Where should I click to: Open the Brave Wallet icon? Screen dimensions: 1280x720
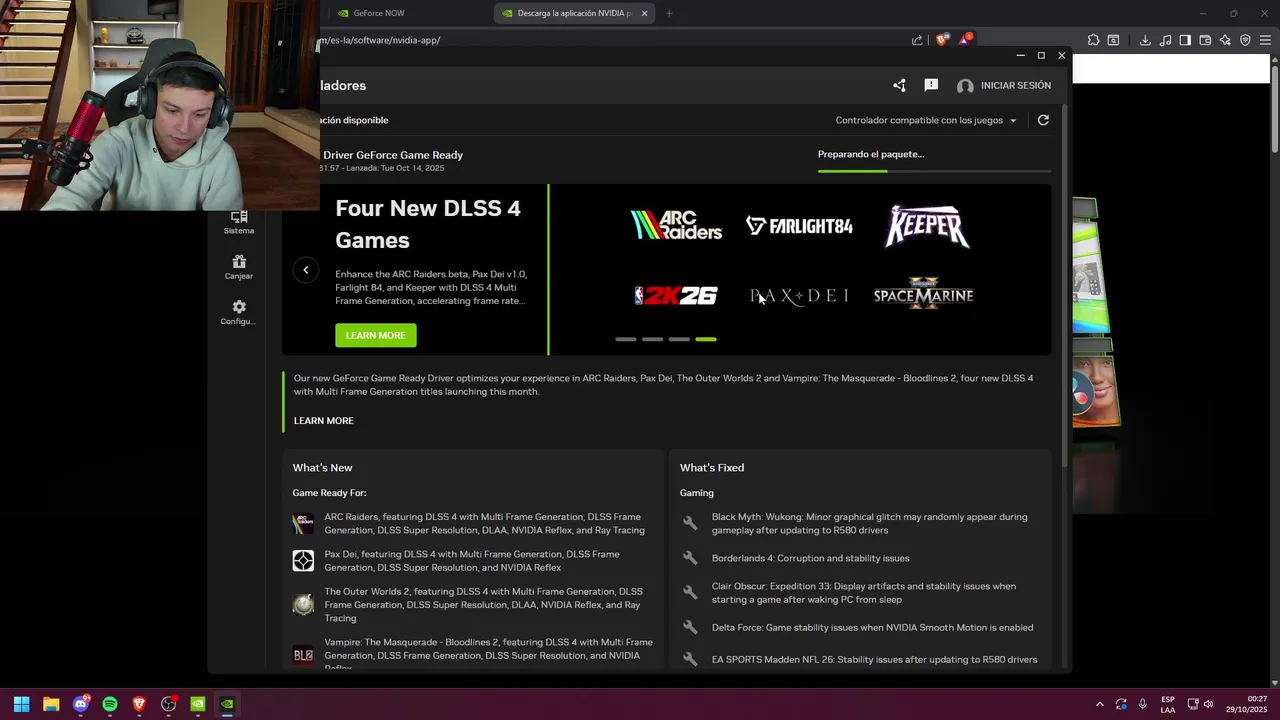1205,40
